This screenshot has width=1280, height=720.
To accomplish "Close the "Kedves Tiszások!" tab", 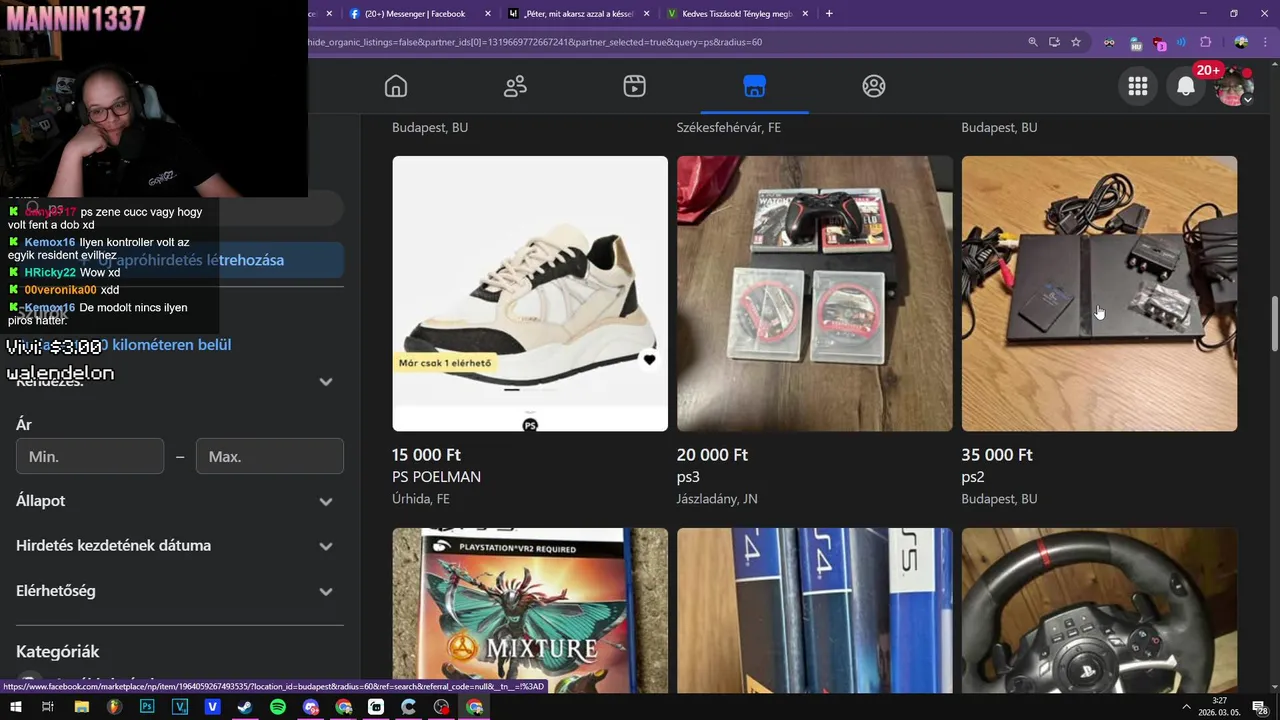I will pyautogui.click(x=805, y=13).
